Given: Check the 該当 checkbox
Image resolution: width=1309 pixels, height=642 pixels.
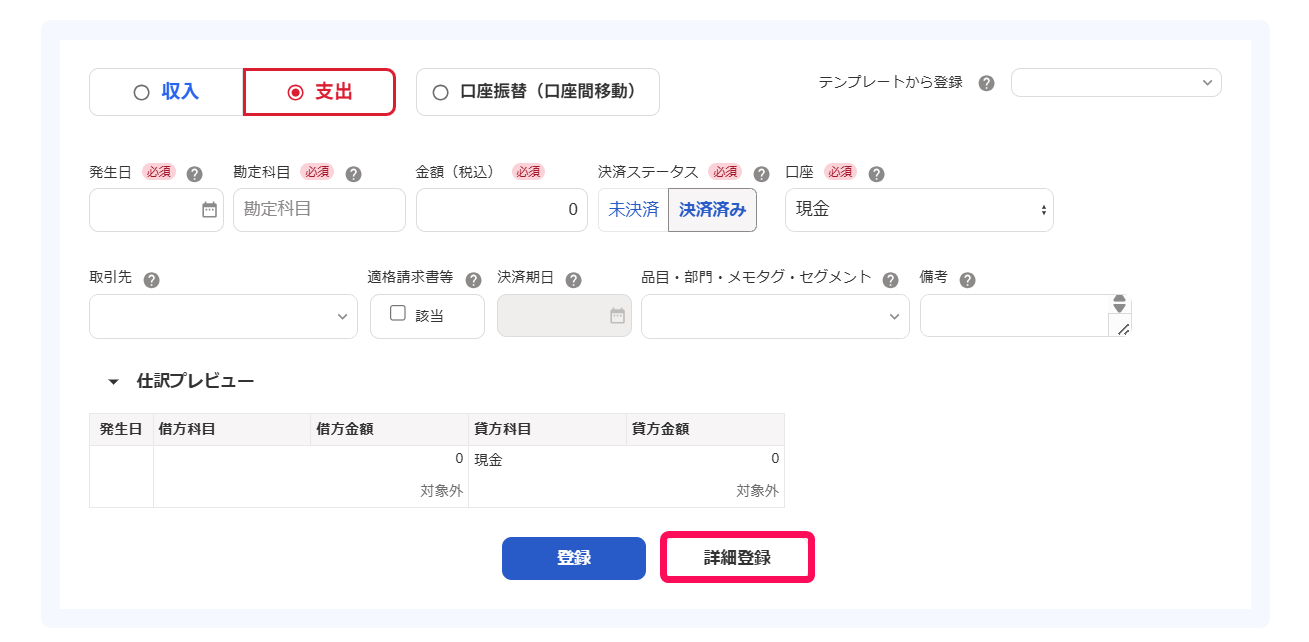Looking at the screenshot, I should click(x=398, y=313).
